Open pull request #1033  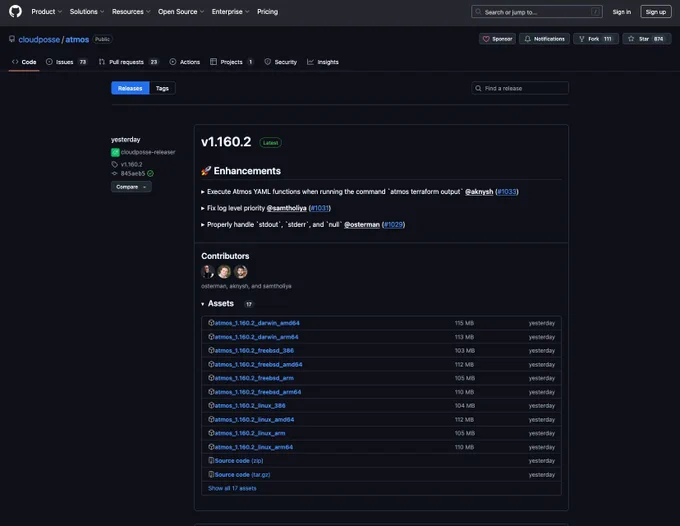[x=507, y=192]
